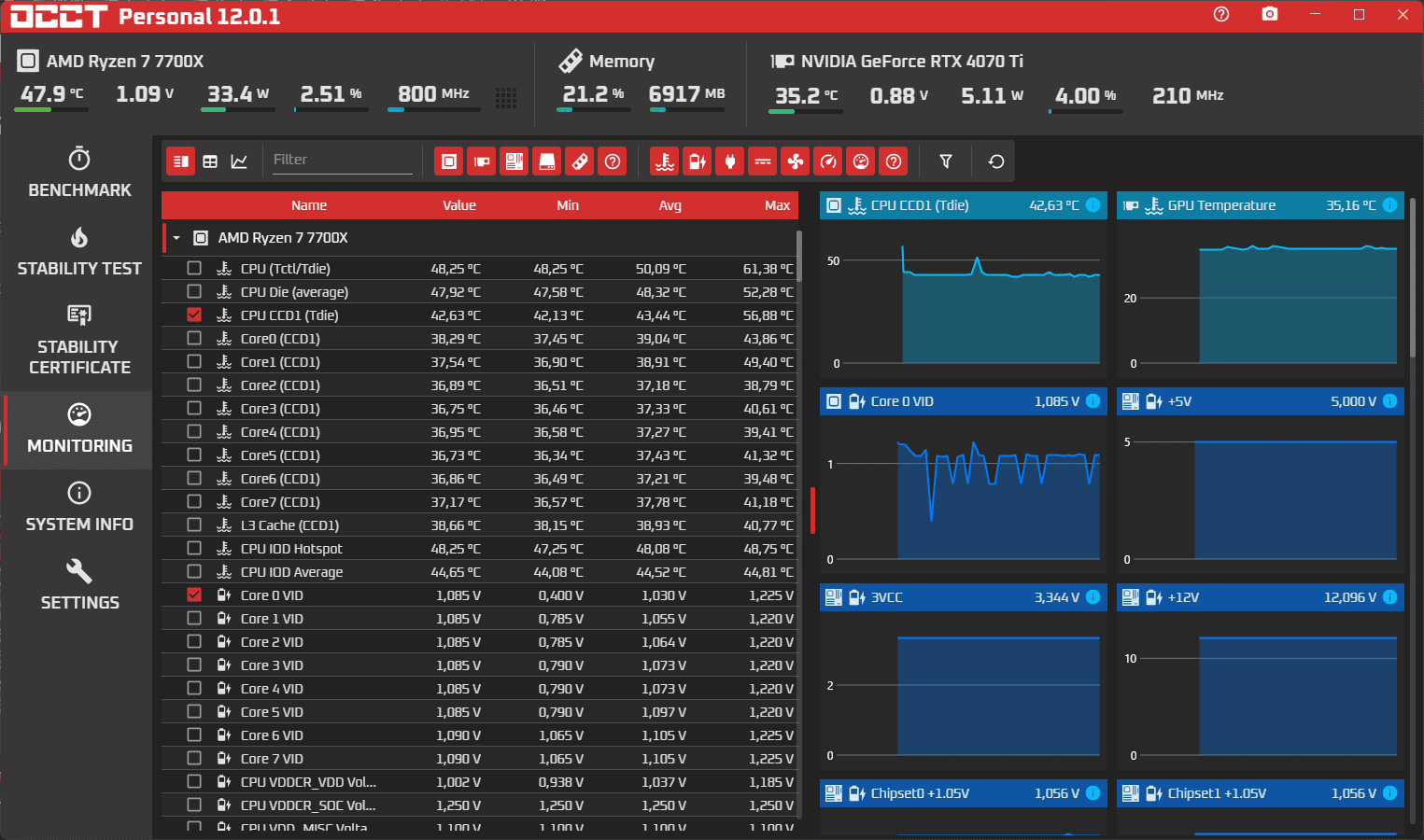Click the reset refresh icon in toolbar

(x=996, y=161)
